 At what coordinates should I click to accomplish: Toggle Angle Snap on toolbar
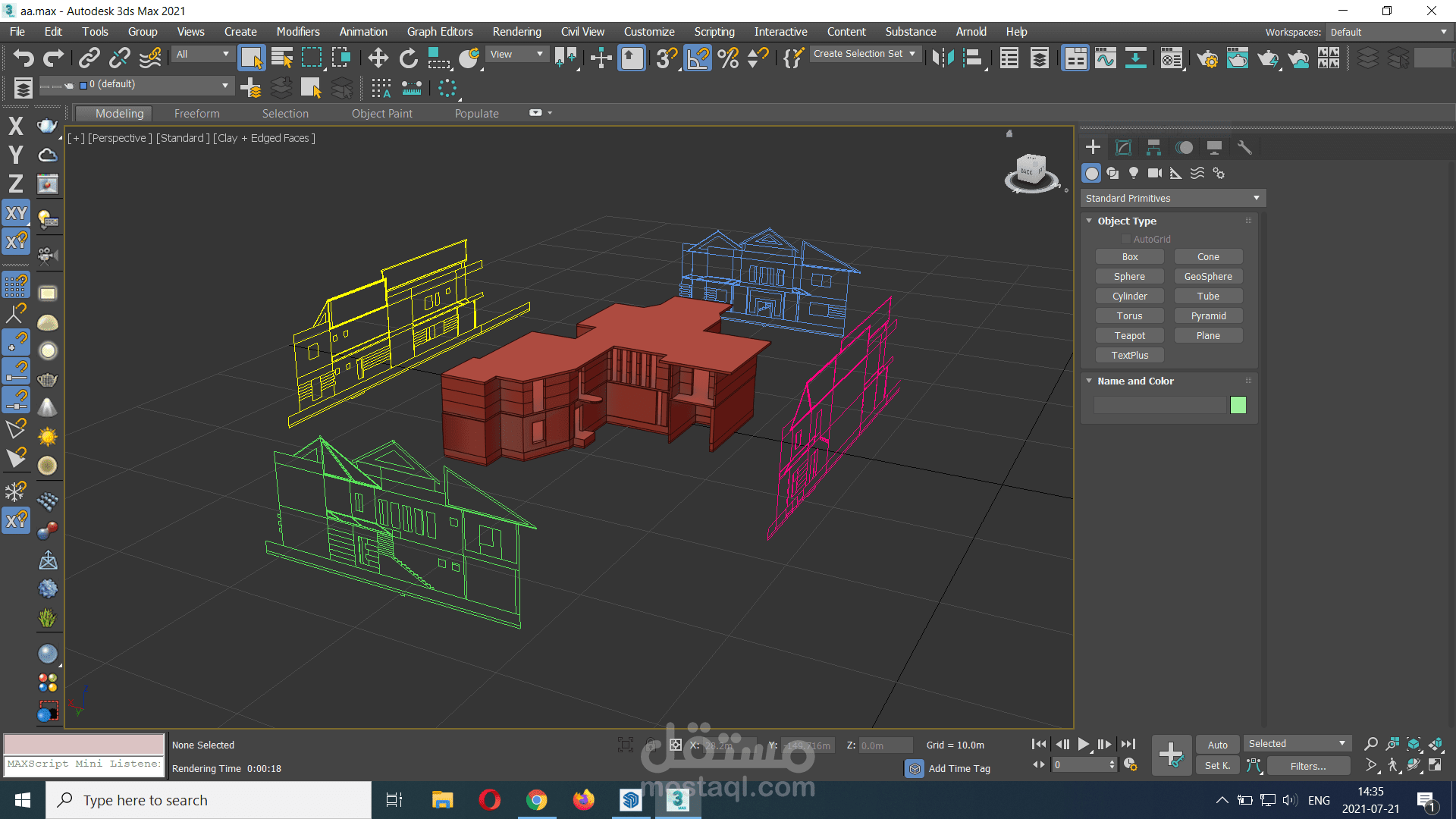(x=698, y=58)
